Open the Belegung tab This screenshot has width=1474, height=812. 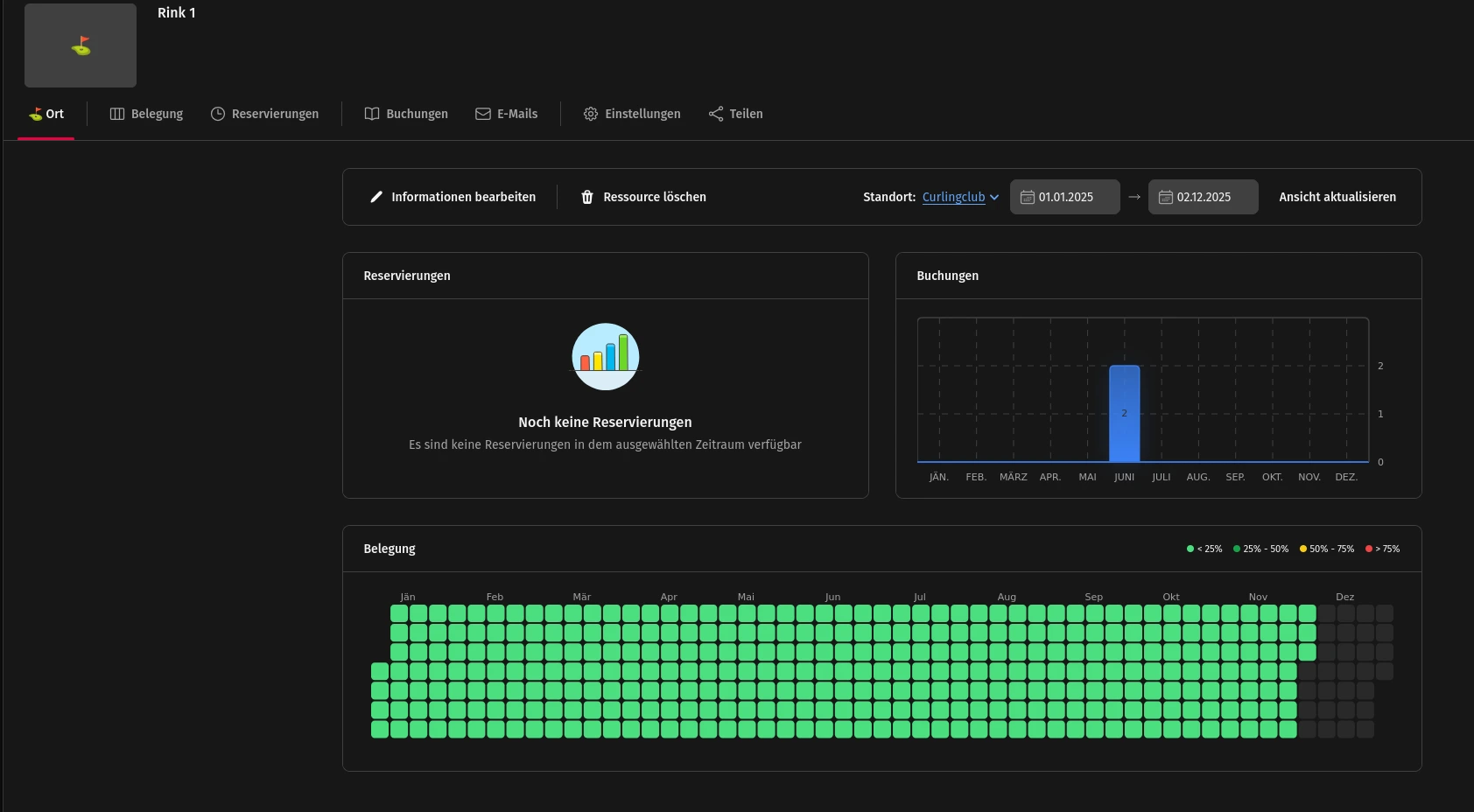coord(146,114)
